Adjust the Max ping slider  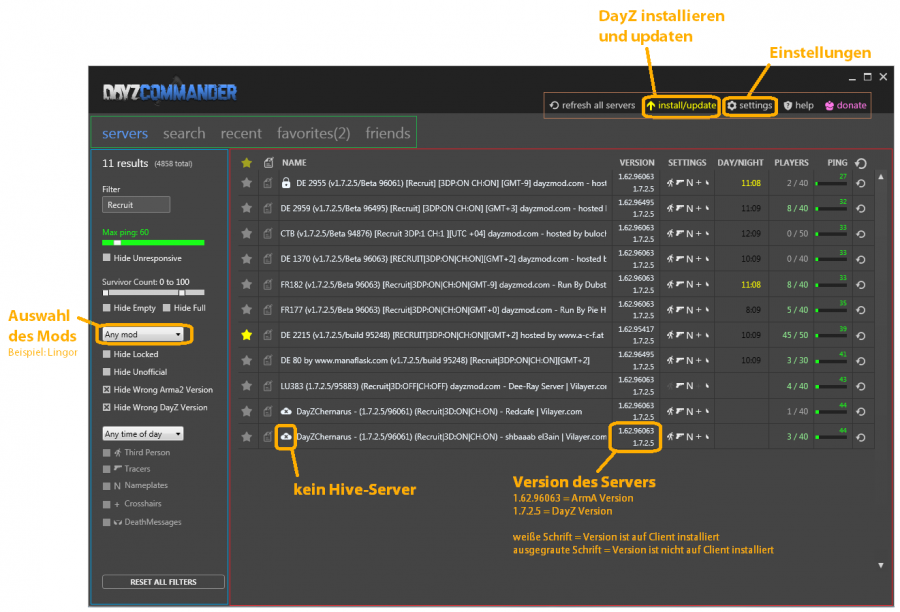tap(117, 242)
